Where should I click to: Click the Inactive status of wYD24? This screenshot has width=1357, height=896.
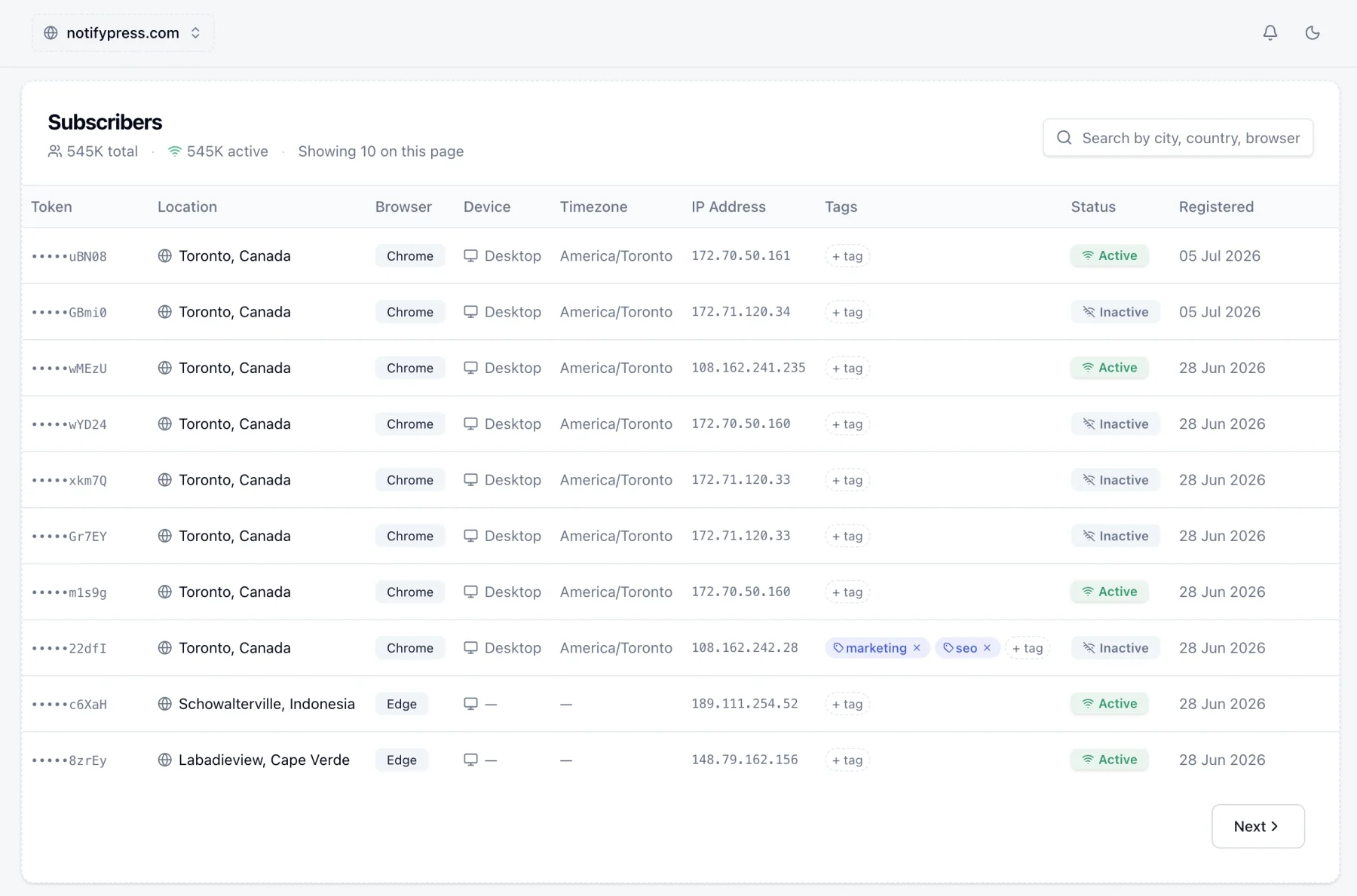[x=1116, y=424]
